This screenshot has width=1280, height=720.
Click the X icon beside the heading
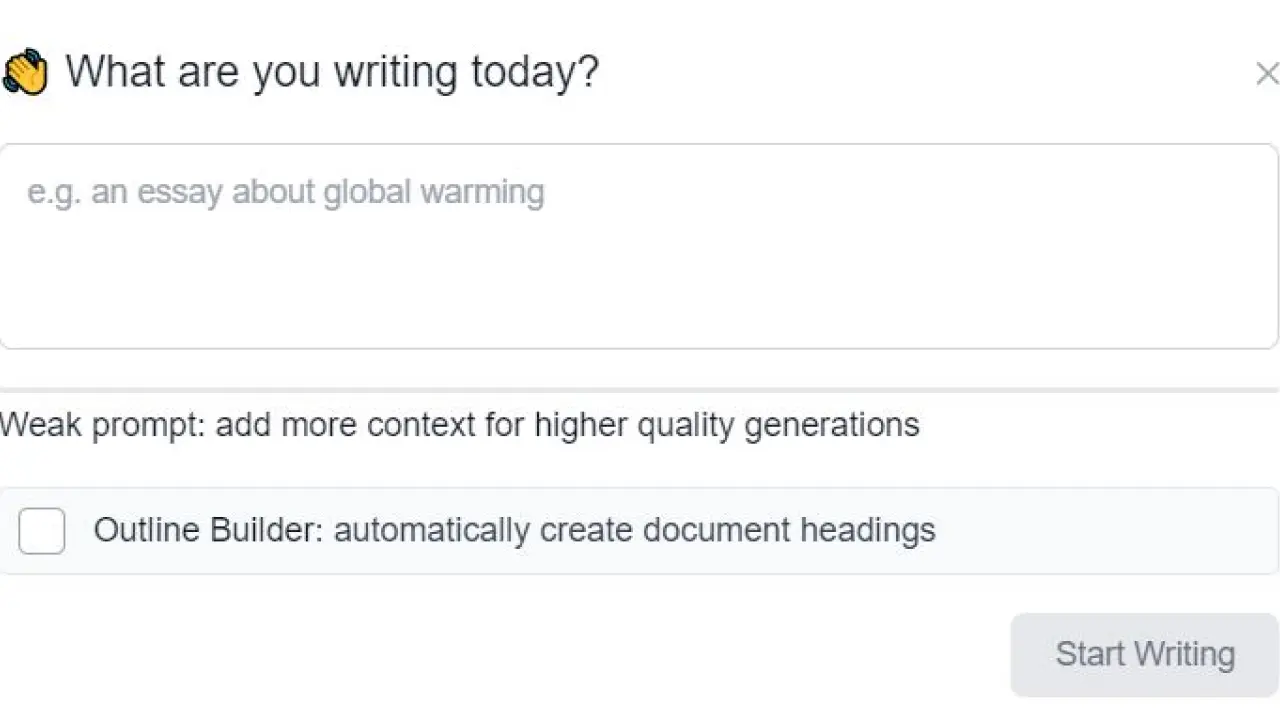tap(1267, 73)
